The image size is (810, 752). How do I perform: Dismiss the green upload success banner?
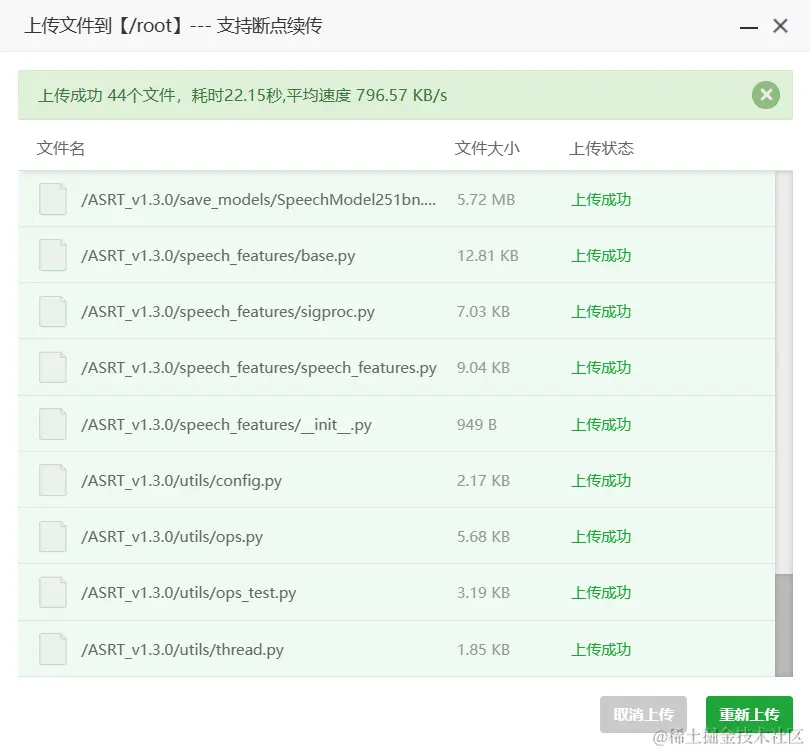click(x=766, y=95)
